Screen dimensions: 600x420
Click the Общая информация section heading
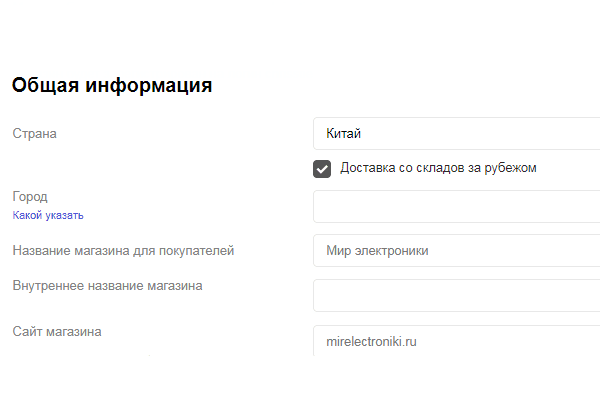click(112, 85)
